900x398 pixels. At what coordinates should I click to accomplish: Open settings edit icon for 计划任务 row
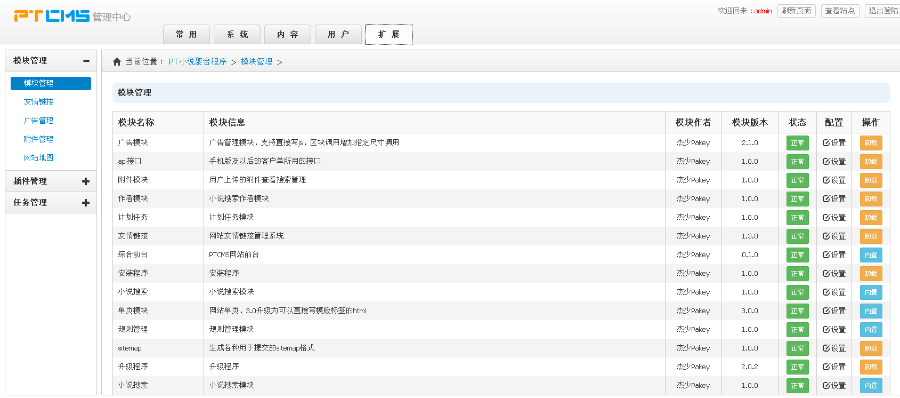click(827, 218)
